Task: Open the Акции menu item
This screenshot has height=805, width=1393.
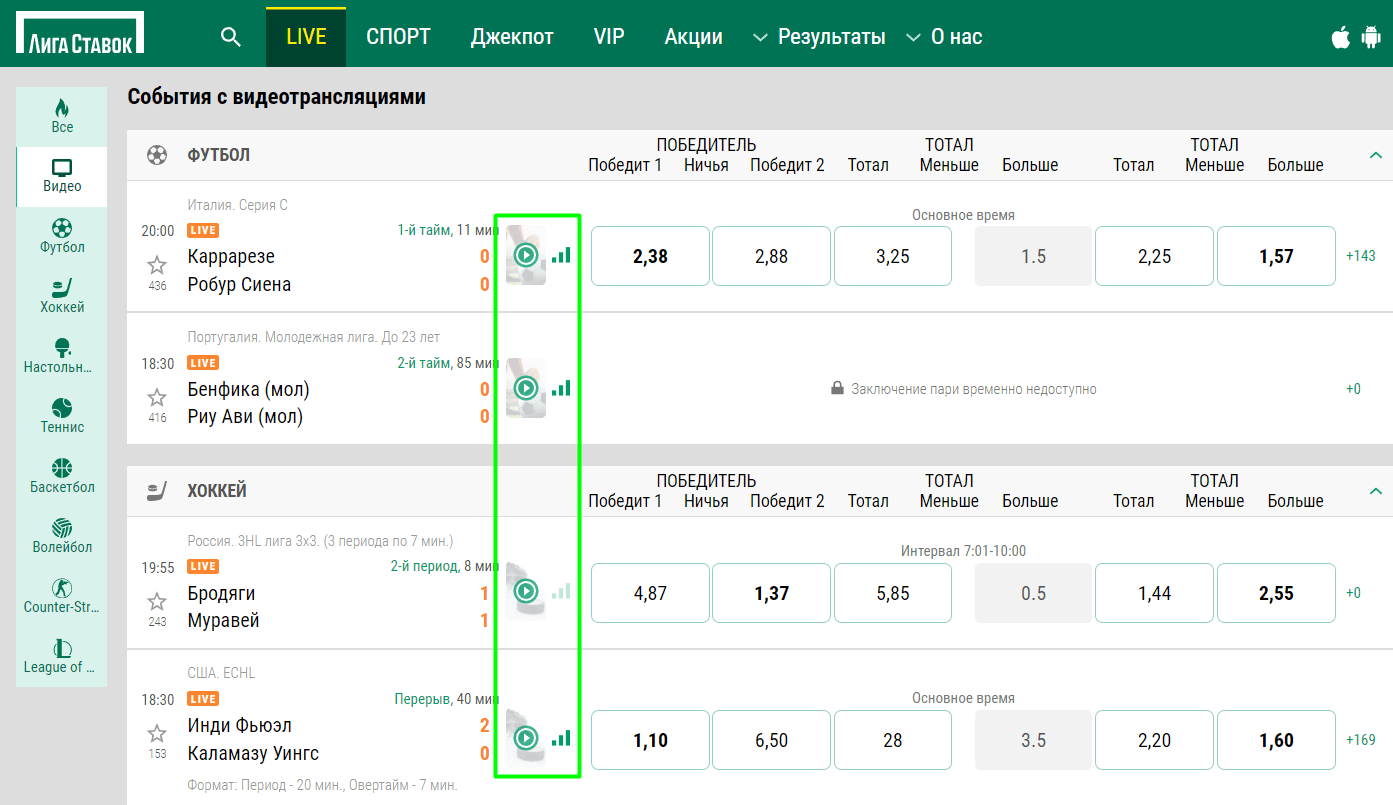Action: pyautogui.click(x=693, y=37)
